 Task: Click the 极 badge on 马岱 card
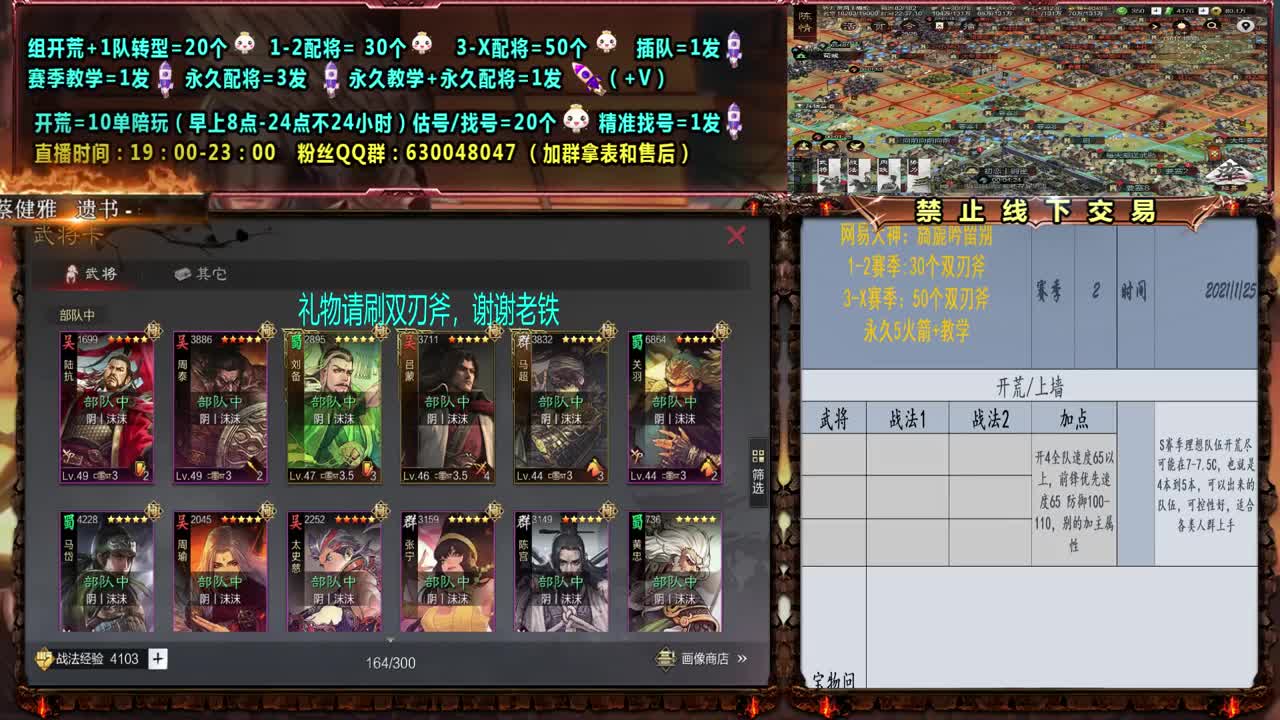click(x=153, y=511)
